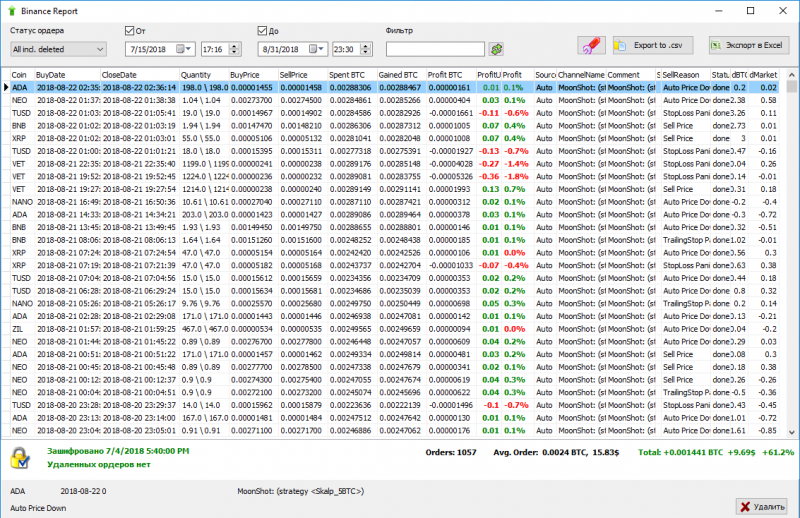
Task: Open the To date calendar picker
Action: (315, 49)
